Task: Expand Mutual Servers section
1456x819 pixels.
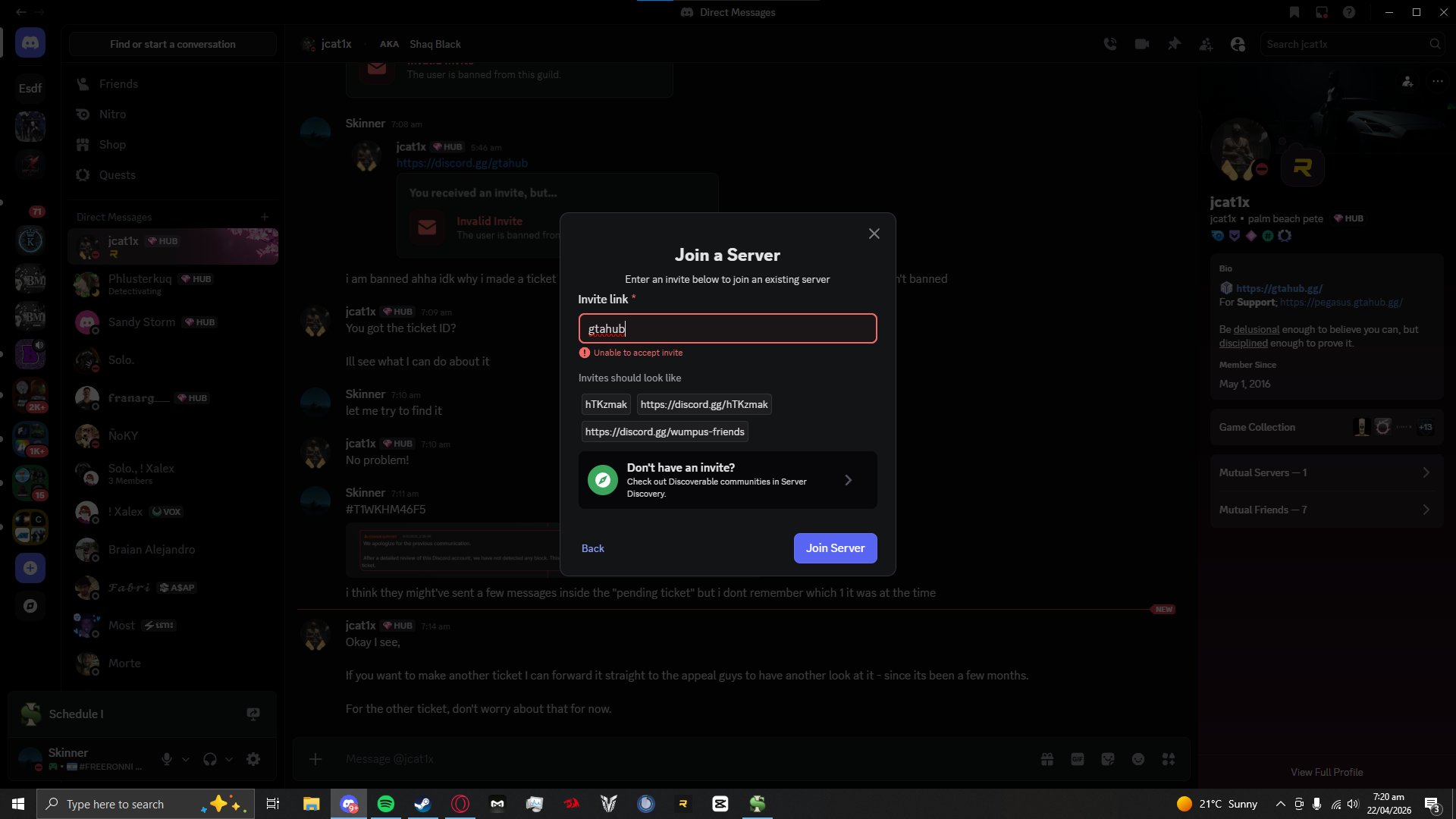Action: 1326,472
